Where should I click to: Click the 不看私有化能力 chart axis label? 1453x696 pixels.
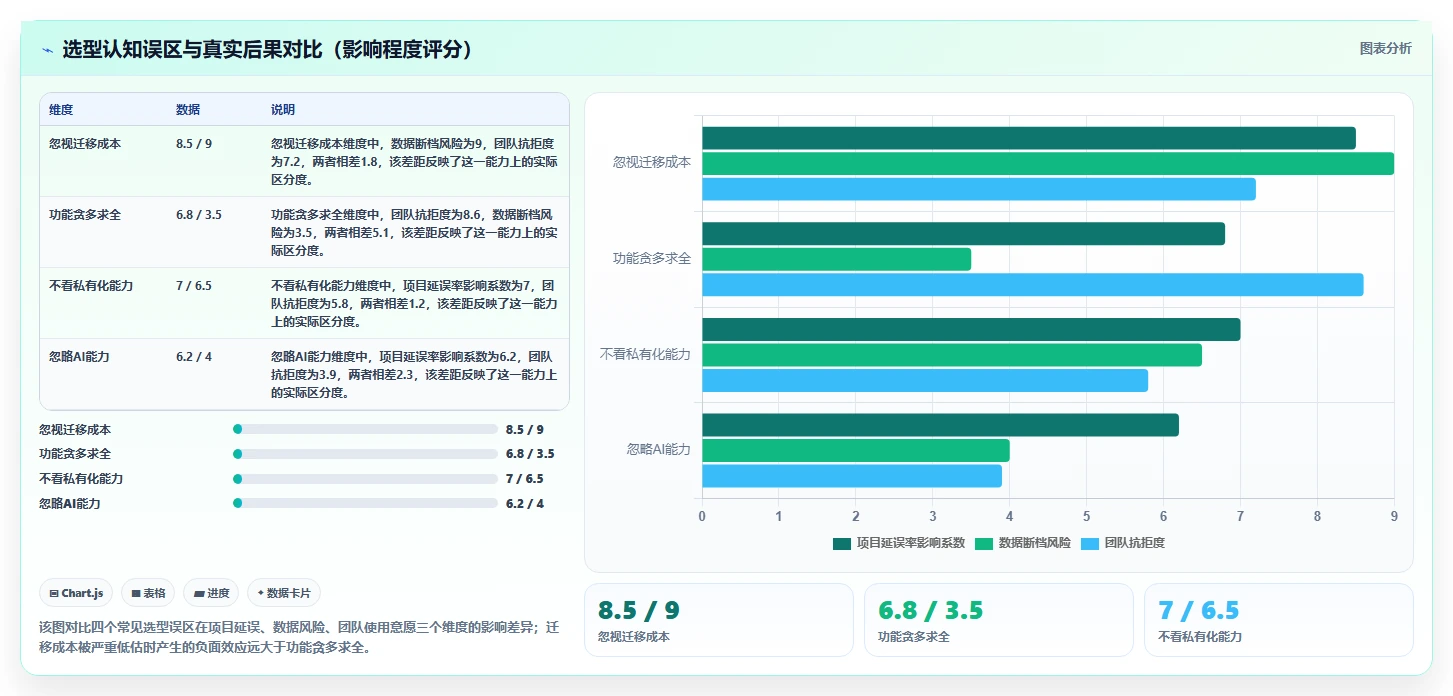645,354
